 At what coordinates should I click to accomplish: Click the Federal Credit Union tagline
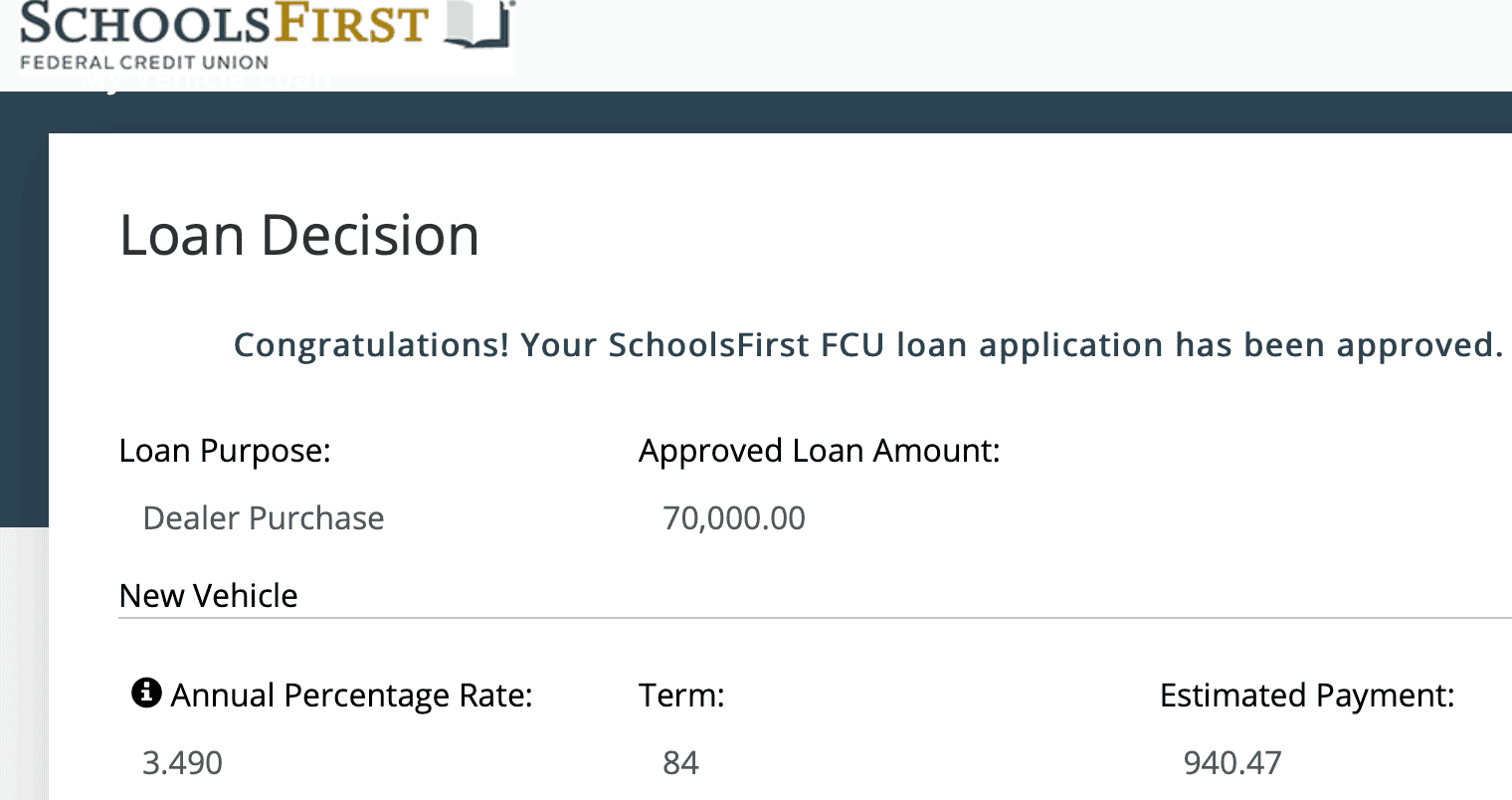pos(144,62)
